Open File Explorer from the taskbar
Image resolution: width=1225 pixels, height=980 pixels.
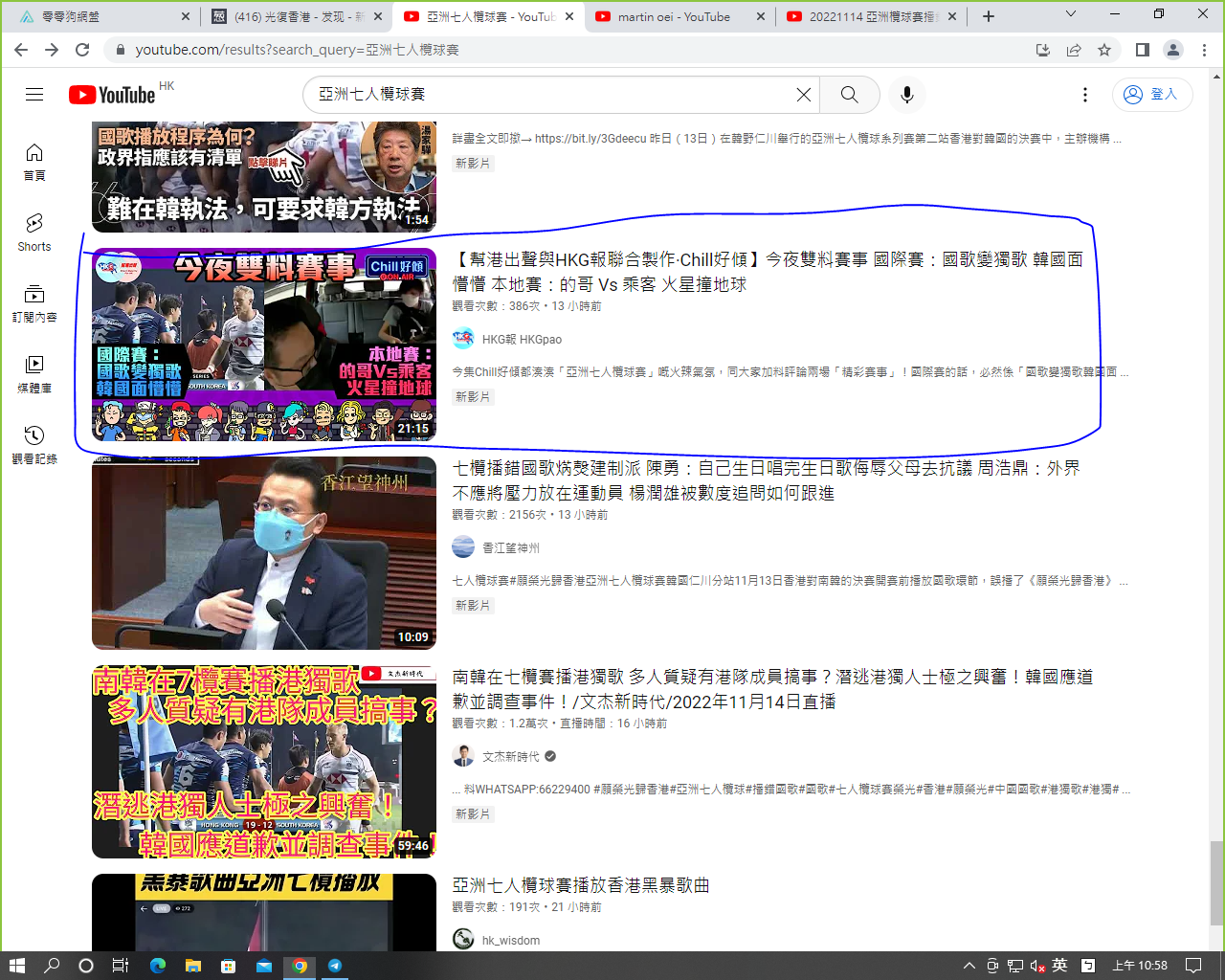(x=192, y=966)
